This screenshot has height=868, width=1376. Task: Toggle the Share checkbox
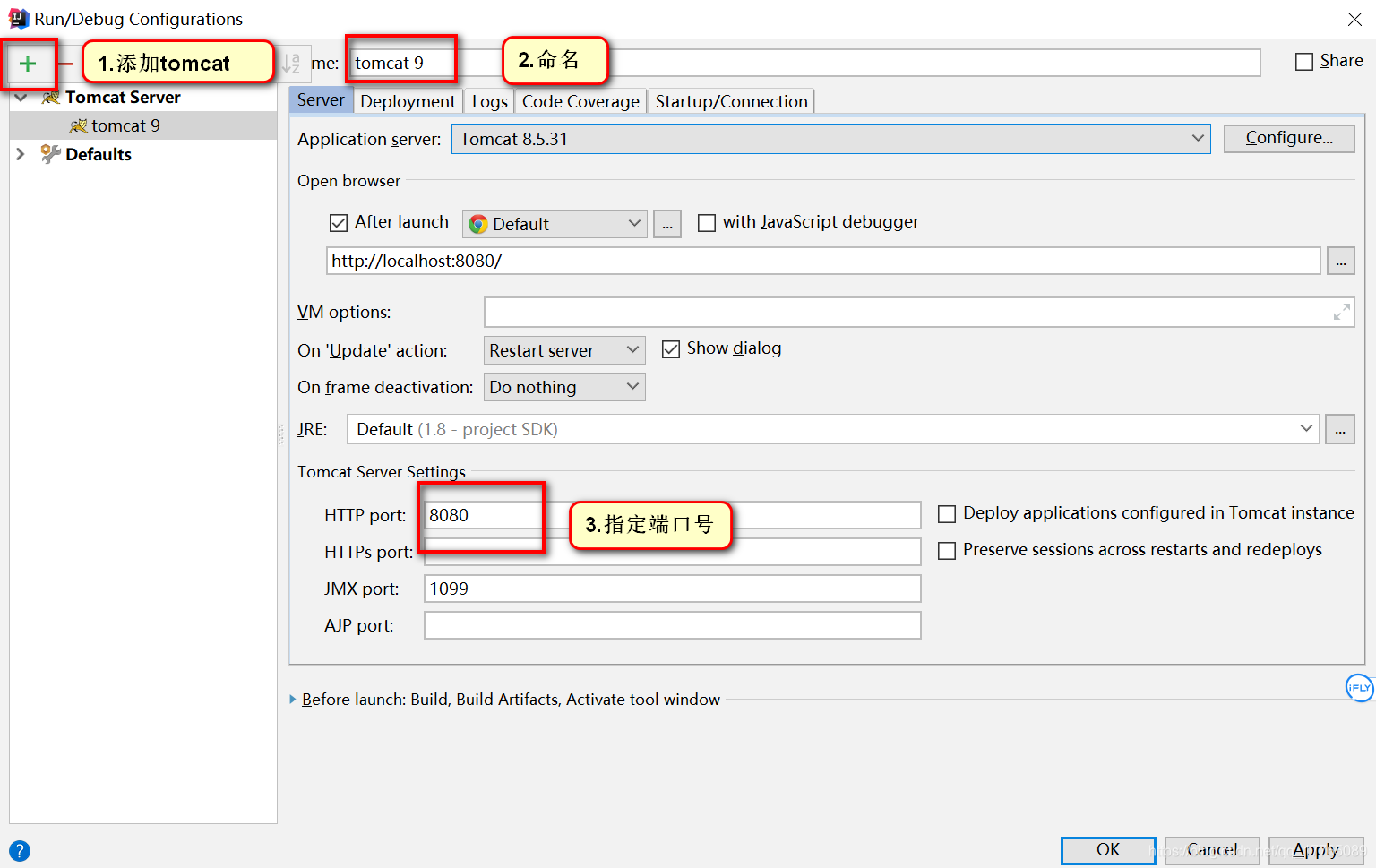point(1304,62)
